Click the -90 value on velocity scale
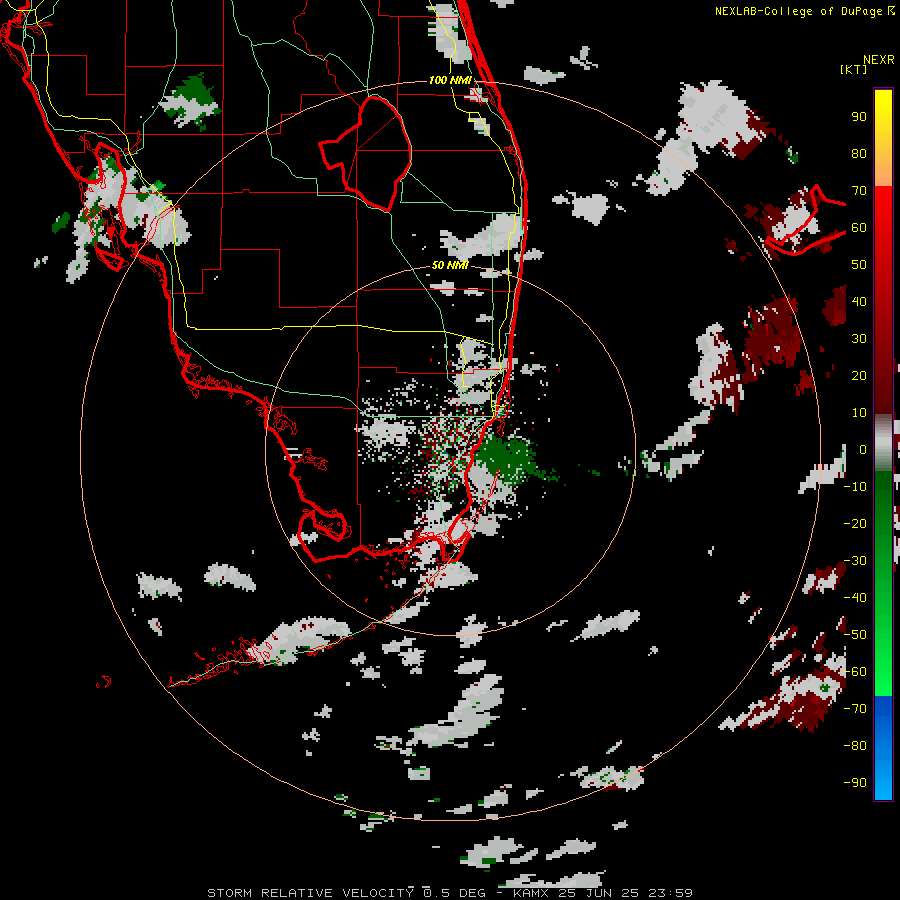This screenshot has width=900, height=900. point(855,783)
